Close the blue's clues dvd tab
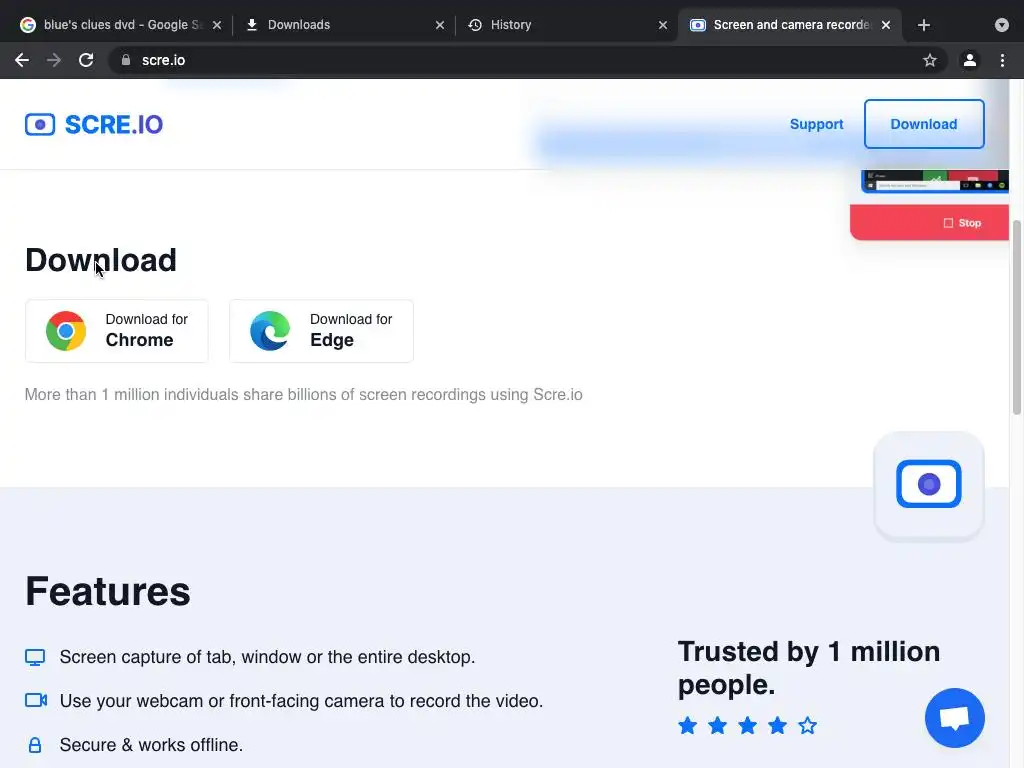 (217, 25)
